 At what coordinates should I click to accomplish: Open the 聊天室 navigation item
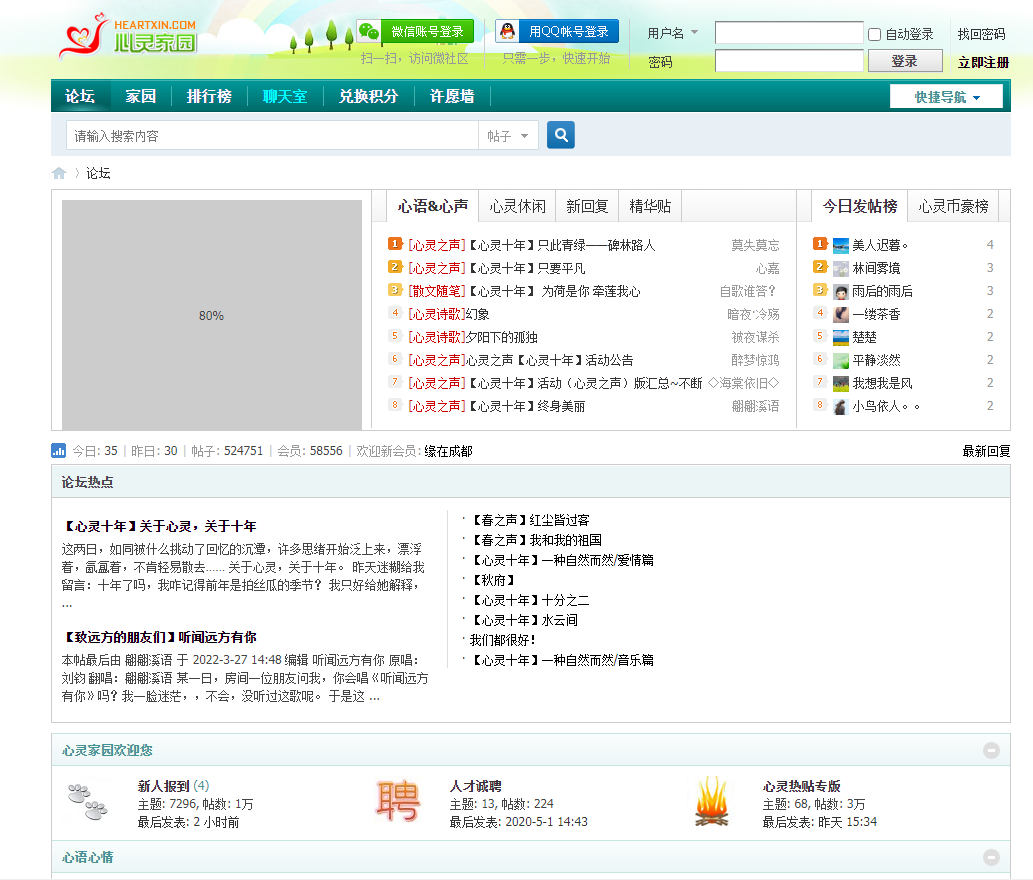285,96
